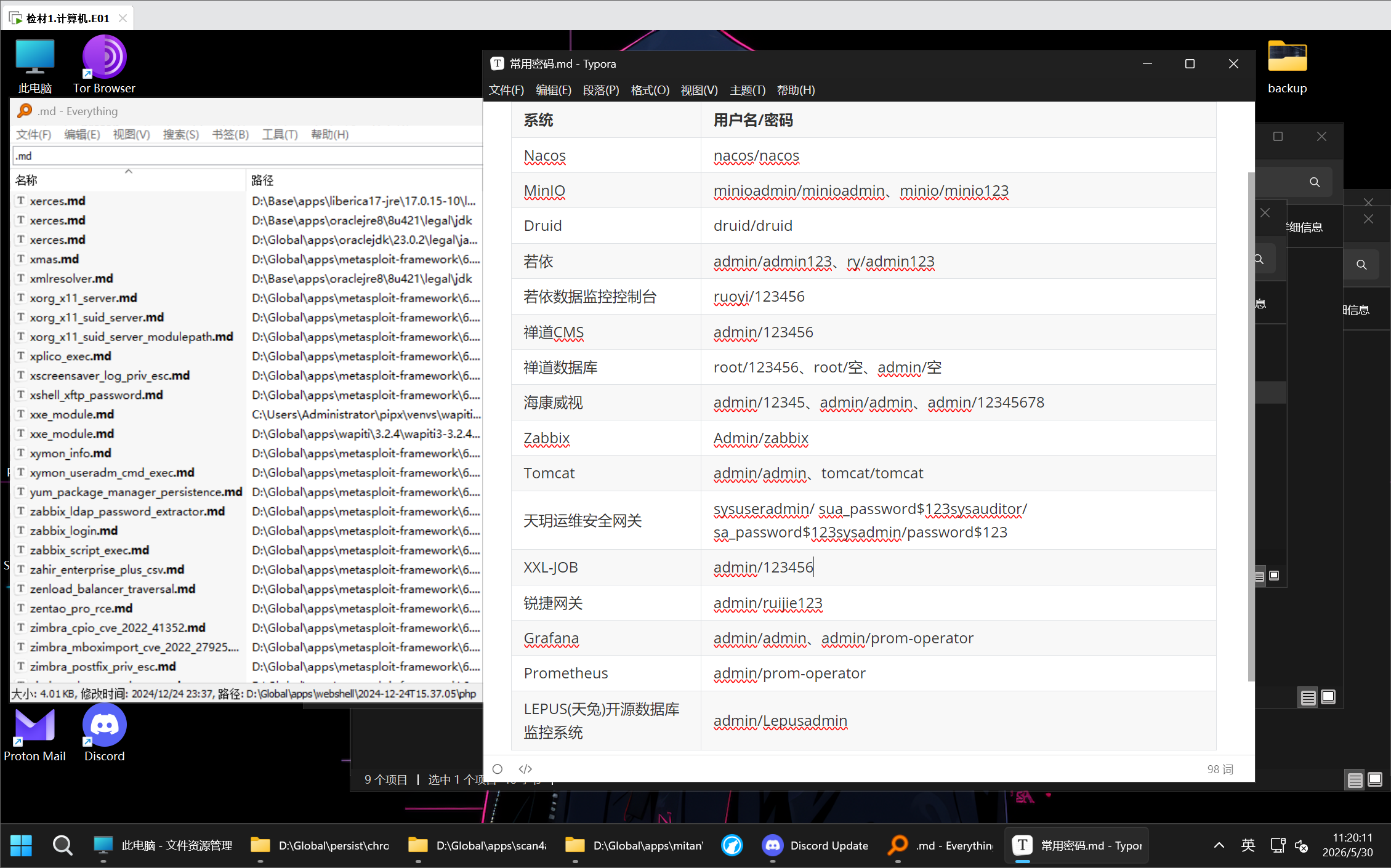Click nacos/nacos password cell
The height and width of the screenshot is (868, 1391).
tap(958, 156)
